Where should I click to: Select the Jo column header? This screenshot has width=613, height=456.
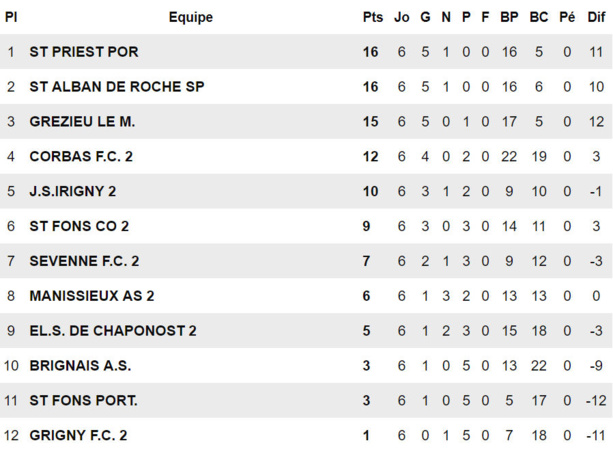tap(402, 17)
